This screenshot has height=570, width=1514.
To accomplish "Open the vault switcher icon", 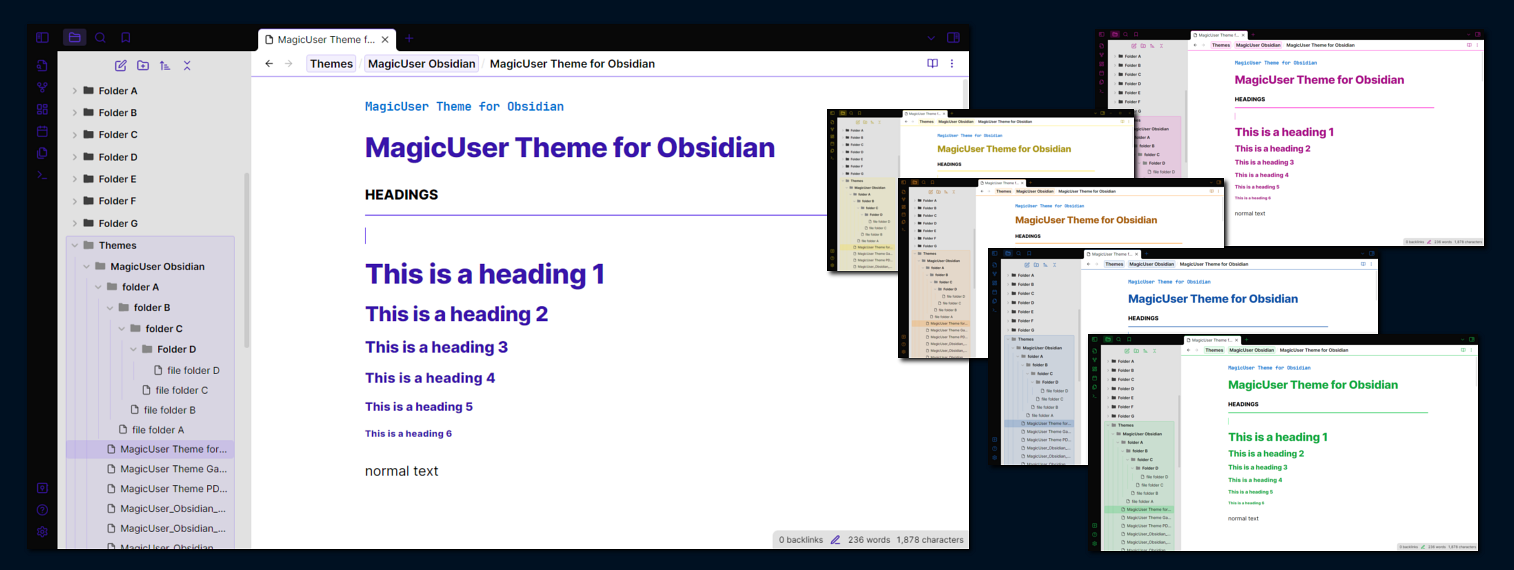I will click(42, 488).
